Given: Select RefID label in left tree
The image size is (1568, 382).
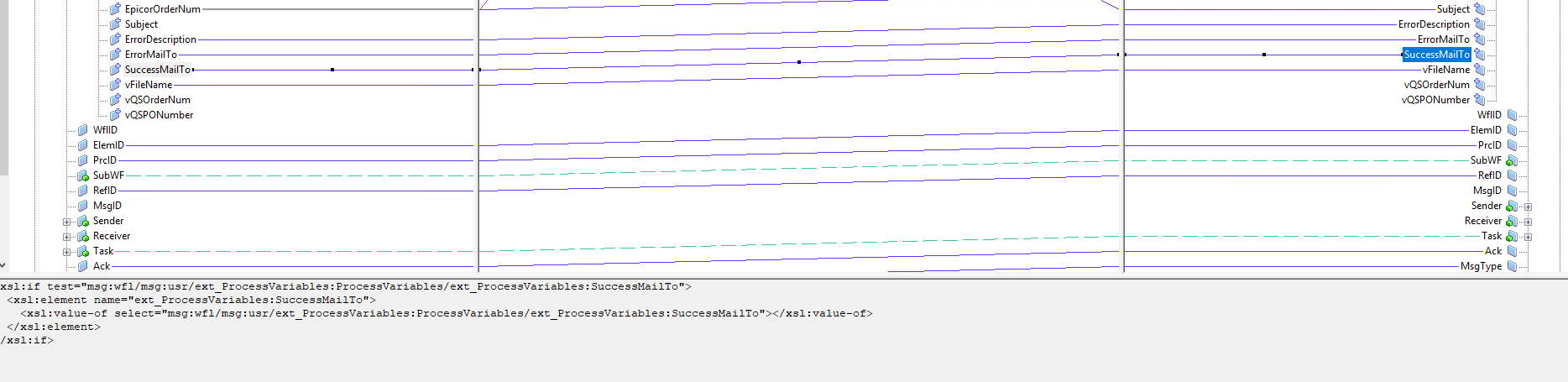Looking at the screenshot, I should [105, 191].
